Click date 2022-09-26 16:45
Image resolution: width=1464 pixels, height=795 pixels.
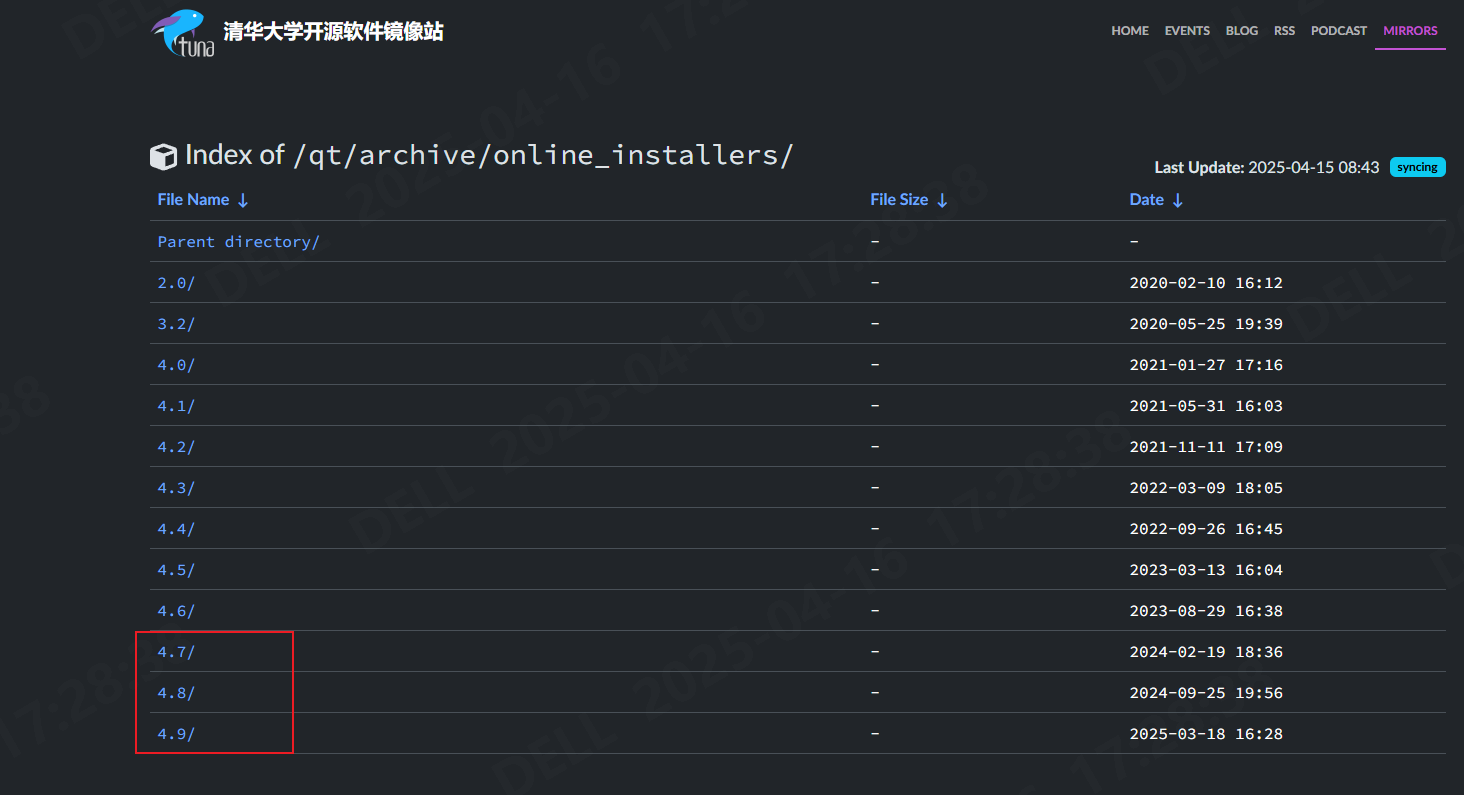(x=1206, y=529)
